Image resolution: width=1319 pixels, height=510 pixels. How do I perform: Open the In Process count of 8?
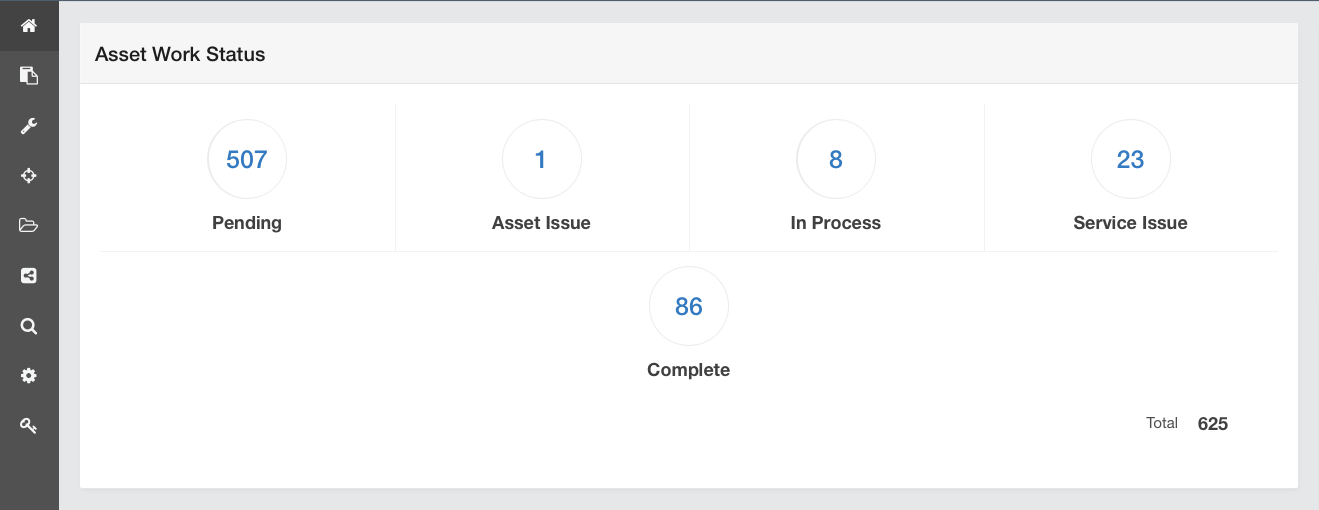pos(836,159)
